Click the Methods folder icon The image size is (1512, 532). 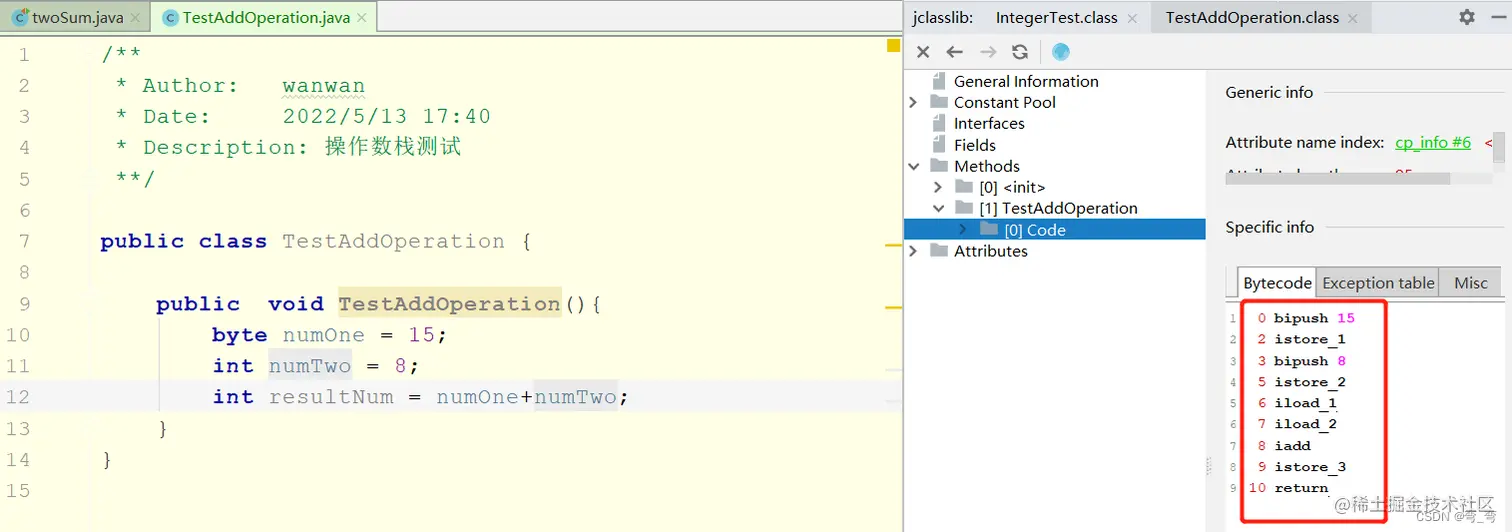point(938,166)
